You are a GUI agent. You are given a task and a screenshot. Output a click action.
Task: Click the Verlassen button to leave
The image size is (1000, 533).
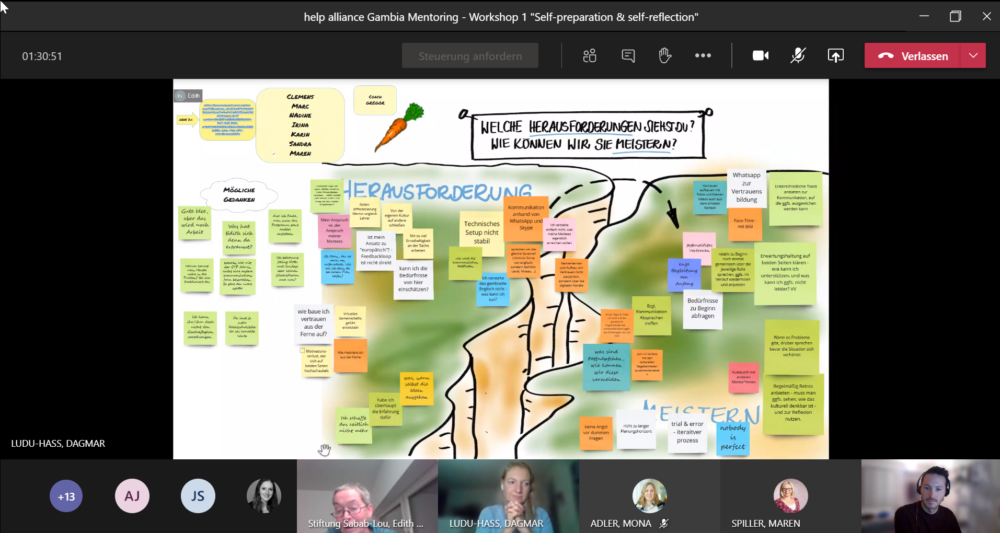pos(912,56)
